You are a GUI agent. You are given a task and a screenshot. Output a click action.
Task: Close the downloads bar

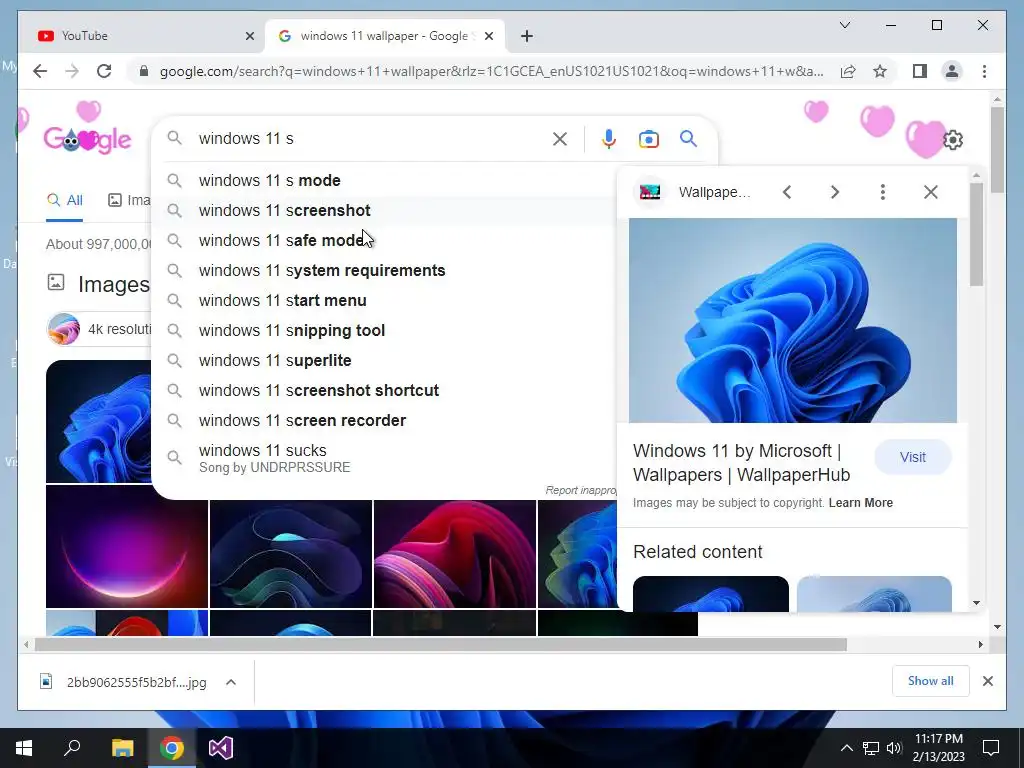coord(987,681)
